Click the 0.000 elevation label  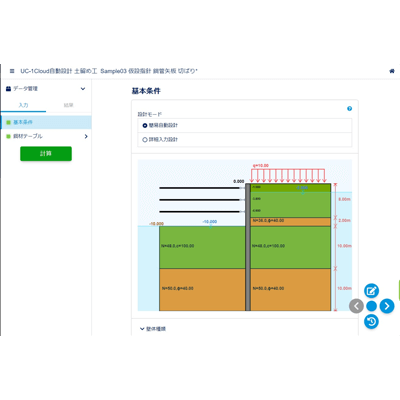(239, 181)
